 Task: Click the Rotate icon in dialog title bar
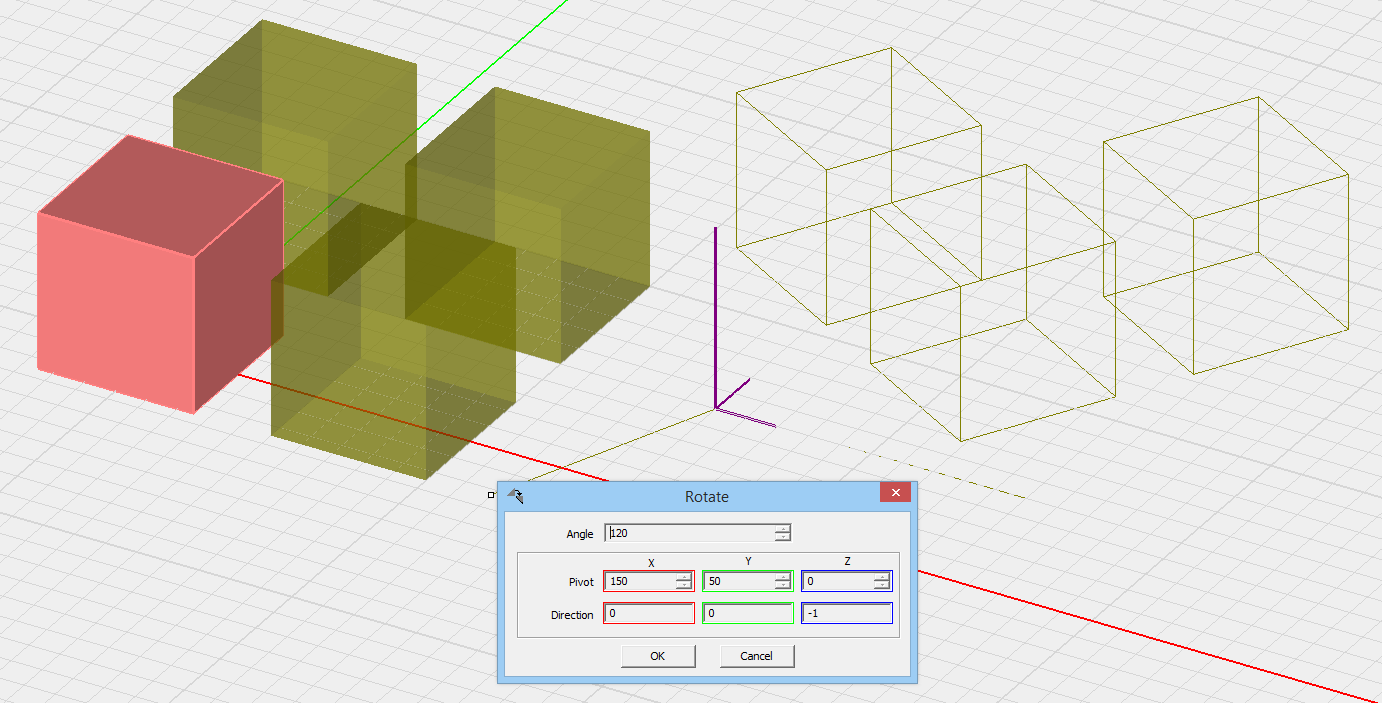tap(515, 496)
